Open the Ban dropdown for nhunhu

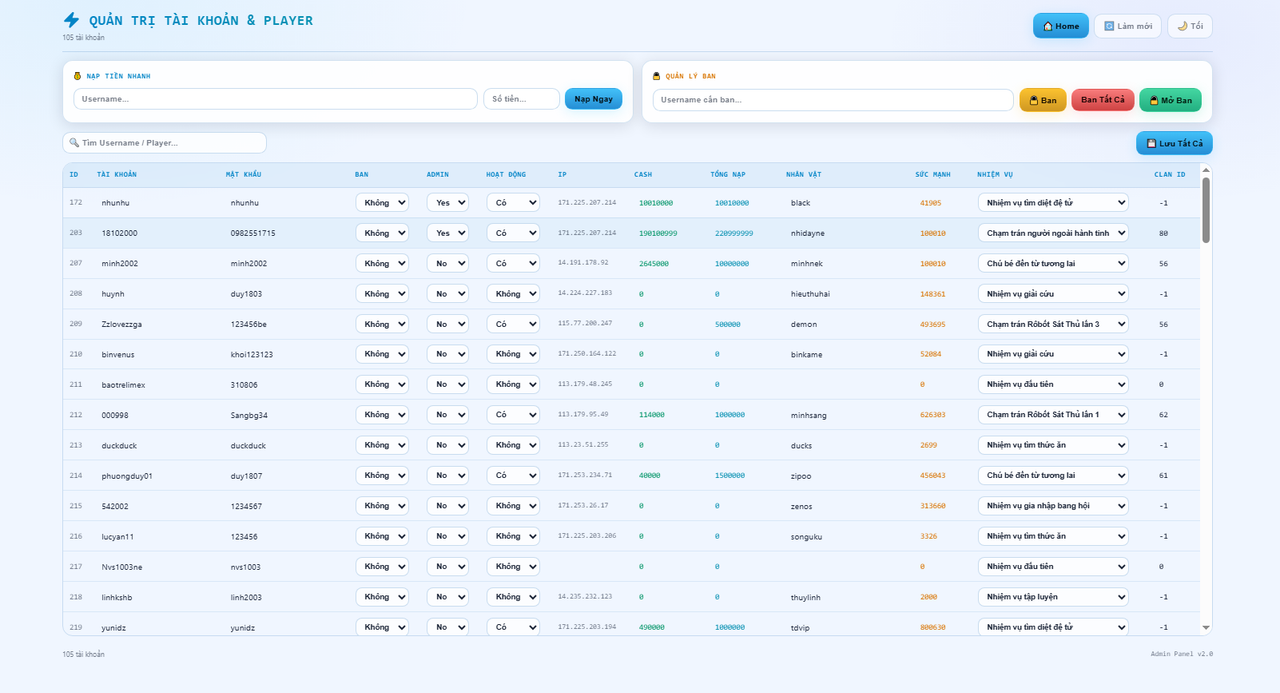click(382, 203)
